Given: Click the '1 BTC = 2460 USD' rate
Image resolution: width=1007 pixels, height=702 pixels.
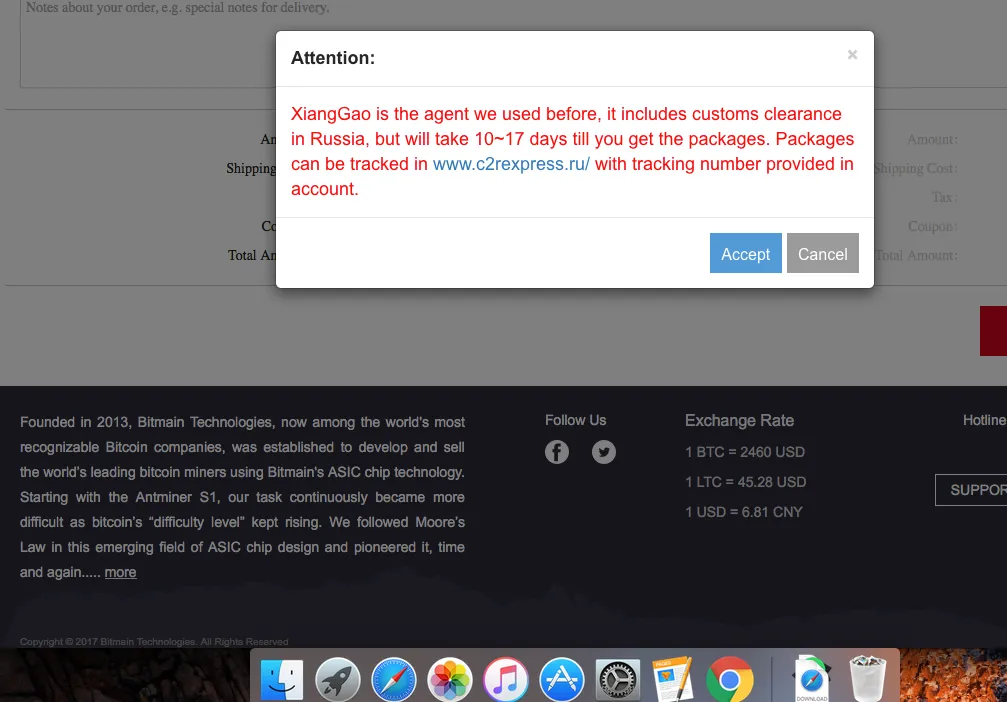Looking at the screenshot, I should pyautogui.click(x=744, y=452).
